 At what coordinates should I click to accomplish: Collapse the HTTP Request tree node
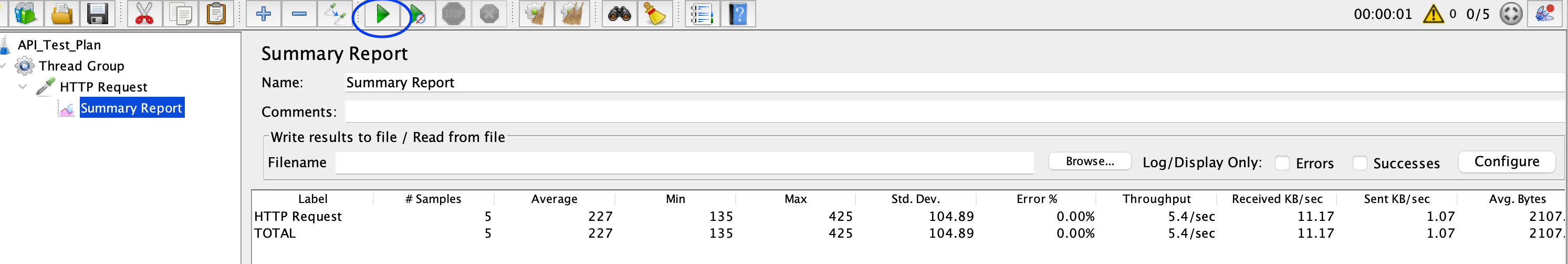pos(23,87)
